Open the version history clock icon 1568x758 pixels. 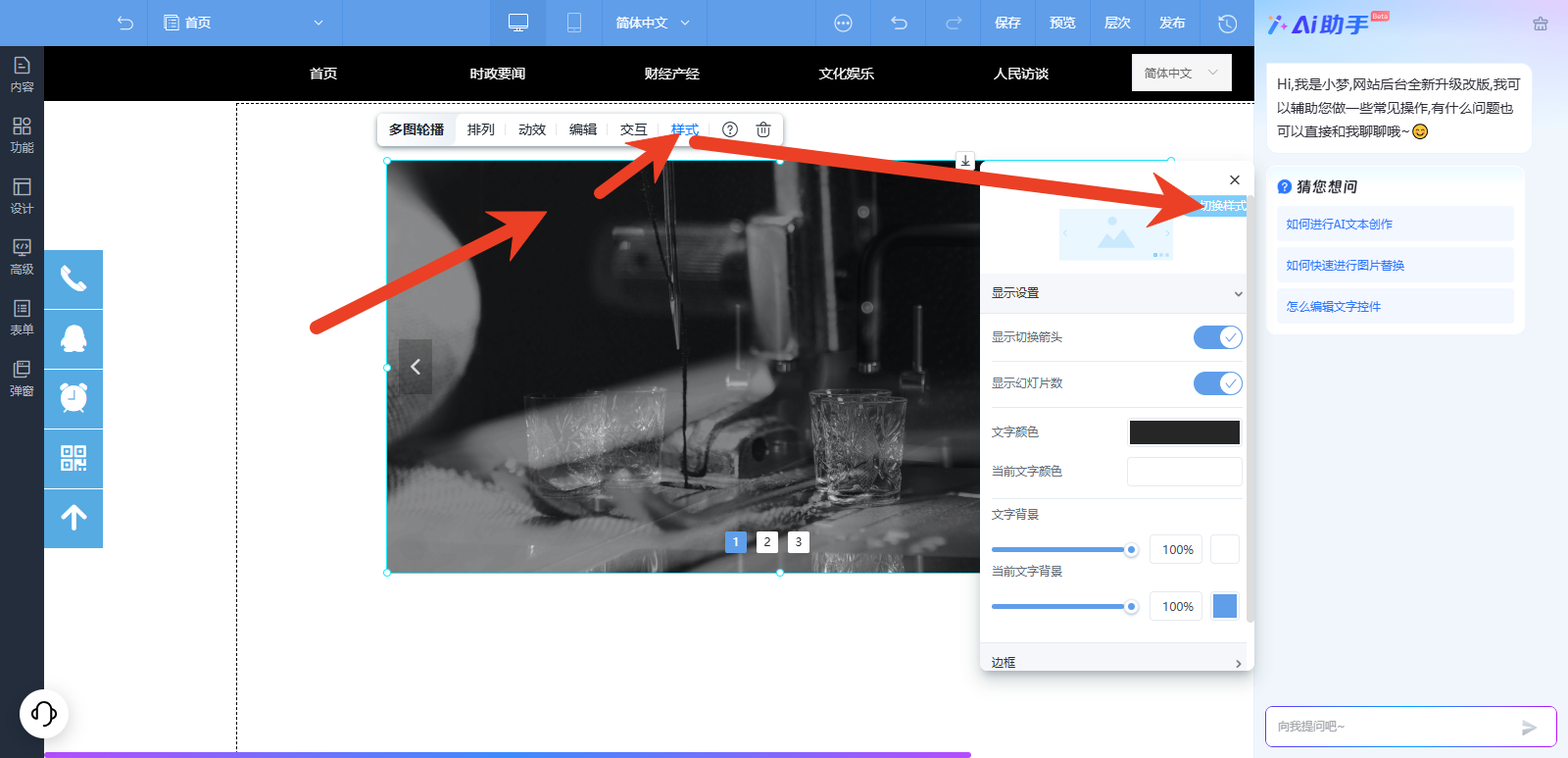pyautogui.click(x=1227, y=23)
